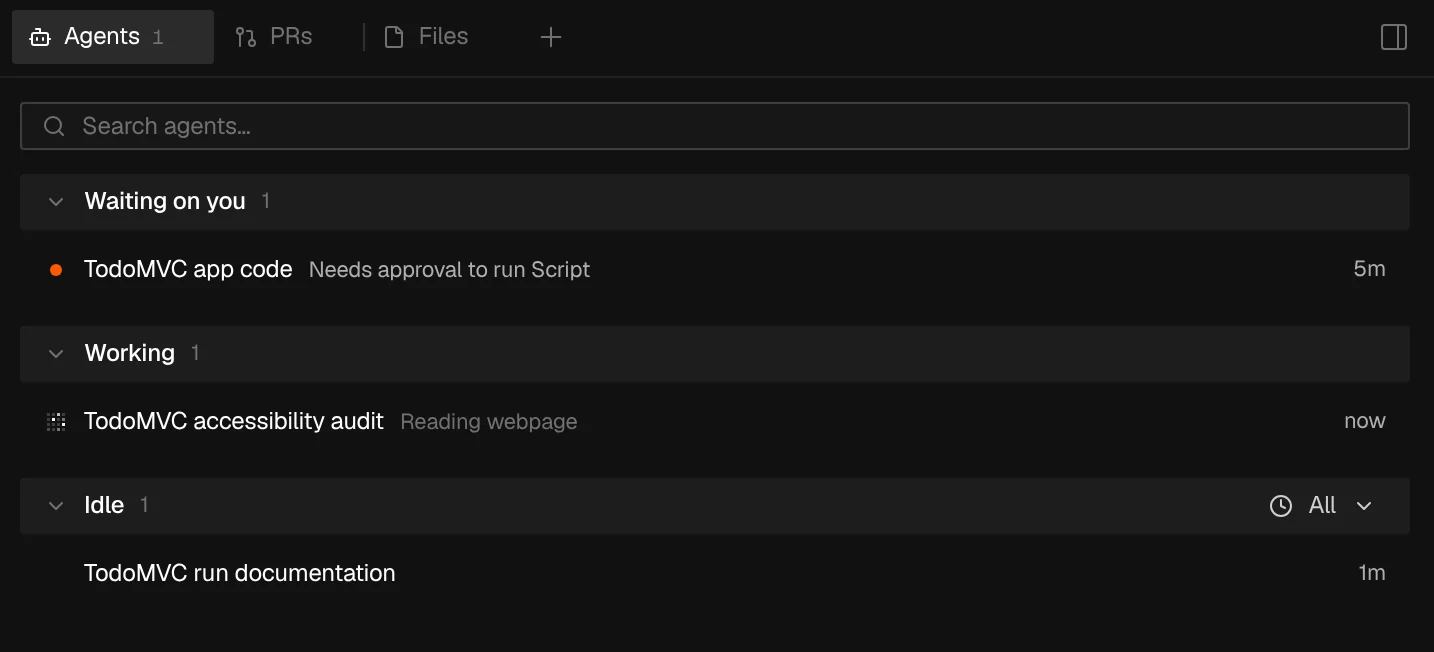Click the "now" timestamp of accessibility audit
Screen dimensions: 1434x652
1365,421
